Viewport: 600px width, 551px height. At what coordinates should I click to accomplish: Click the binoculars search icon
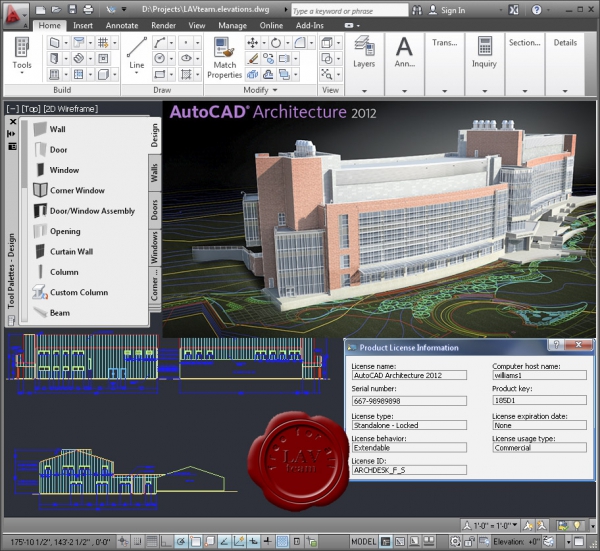[417, 10]
